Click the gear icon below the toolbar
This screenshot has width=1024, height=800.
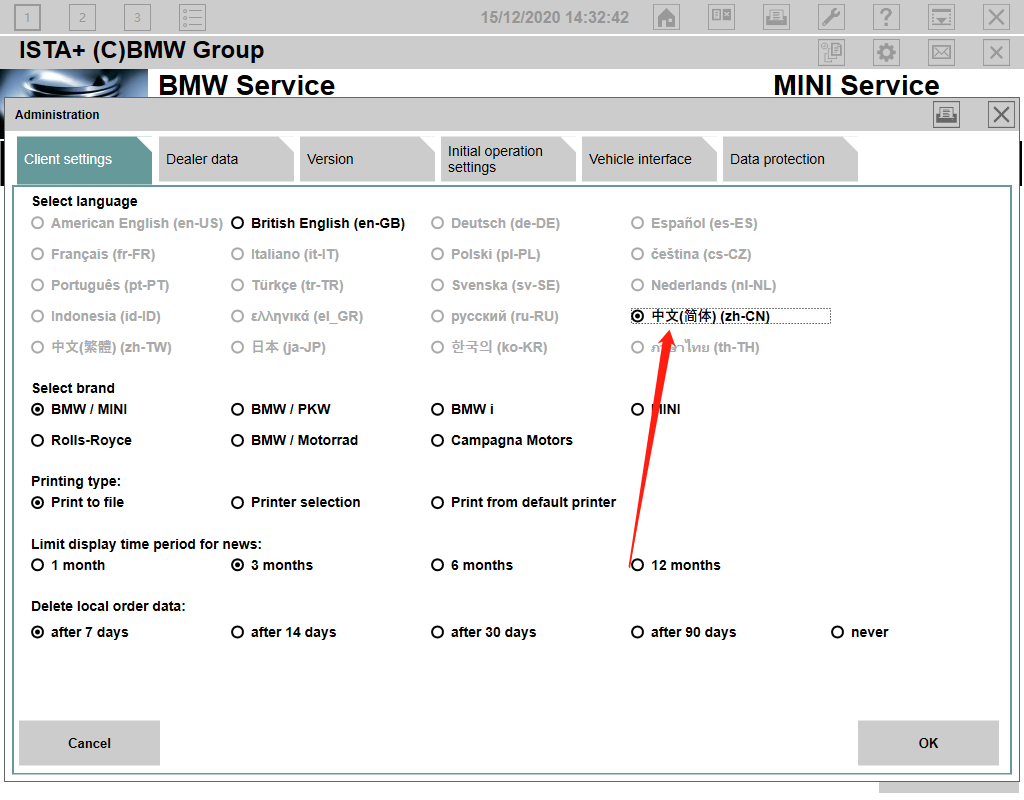click(x=886, y=53)
